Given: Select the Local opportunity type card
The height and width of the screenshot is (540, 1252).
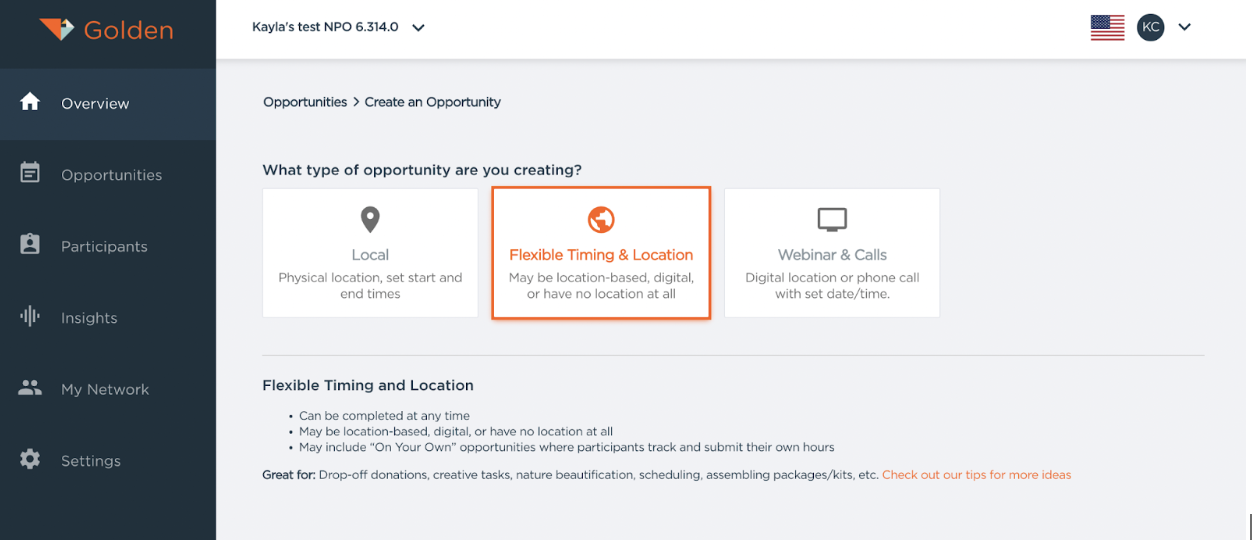Looking at the screenshot, I should 370,253.
